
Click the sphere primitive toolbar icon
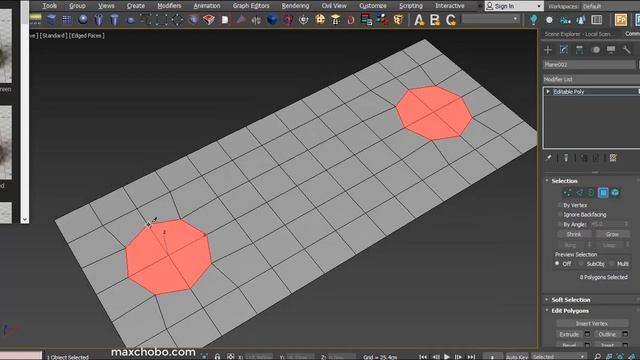pos(83,20)
